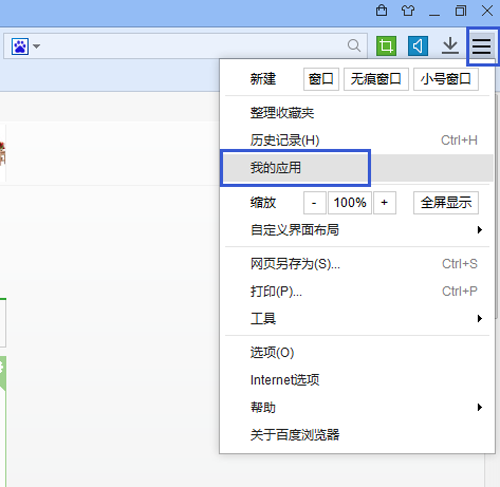The width and height of the screenshot is (500, 487).
Task: Increase zoom with the plus button
Action: (x=385, y=203)
